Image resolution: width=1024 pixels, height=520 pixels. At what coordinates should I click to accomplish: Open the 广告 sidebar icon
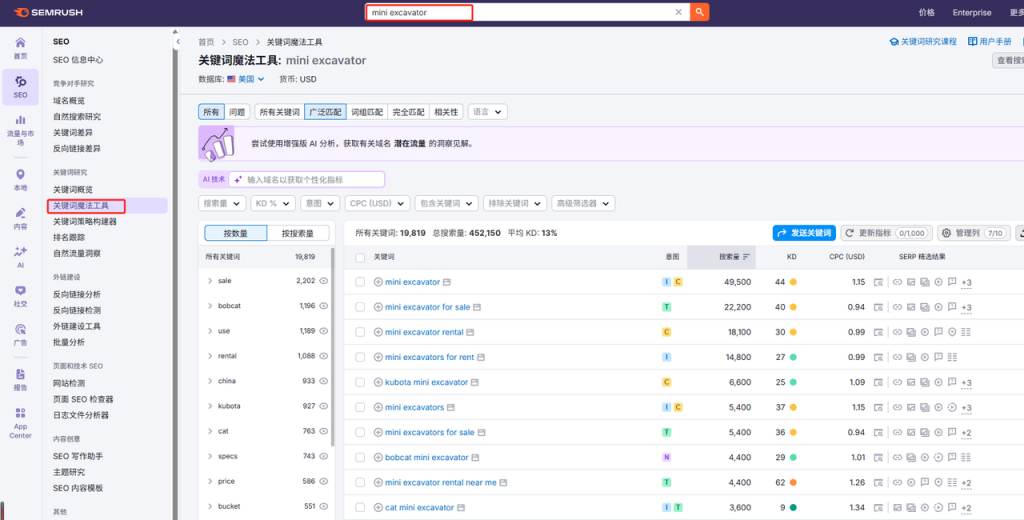20,333
